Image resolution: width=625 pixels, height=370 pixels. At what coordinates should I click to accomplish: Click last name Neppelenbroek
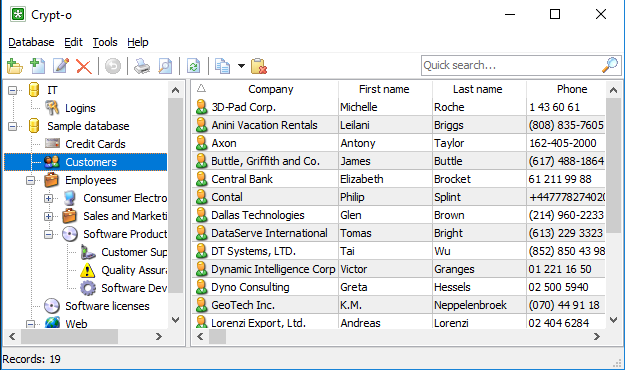pyautogui.click(x=470, y=305)
